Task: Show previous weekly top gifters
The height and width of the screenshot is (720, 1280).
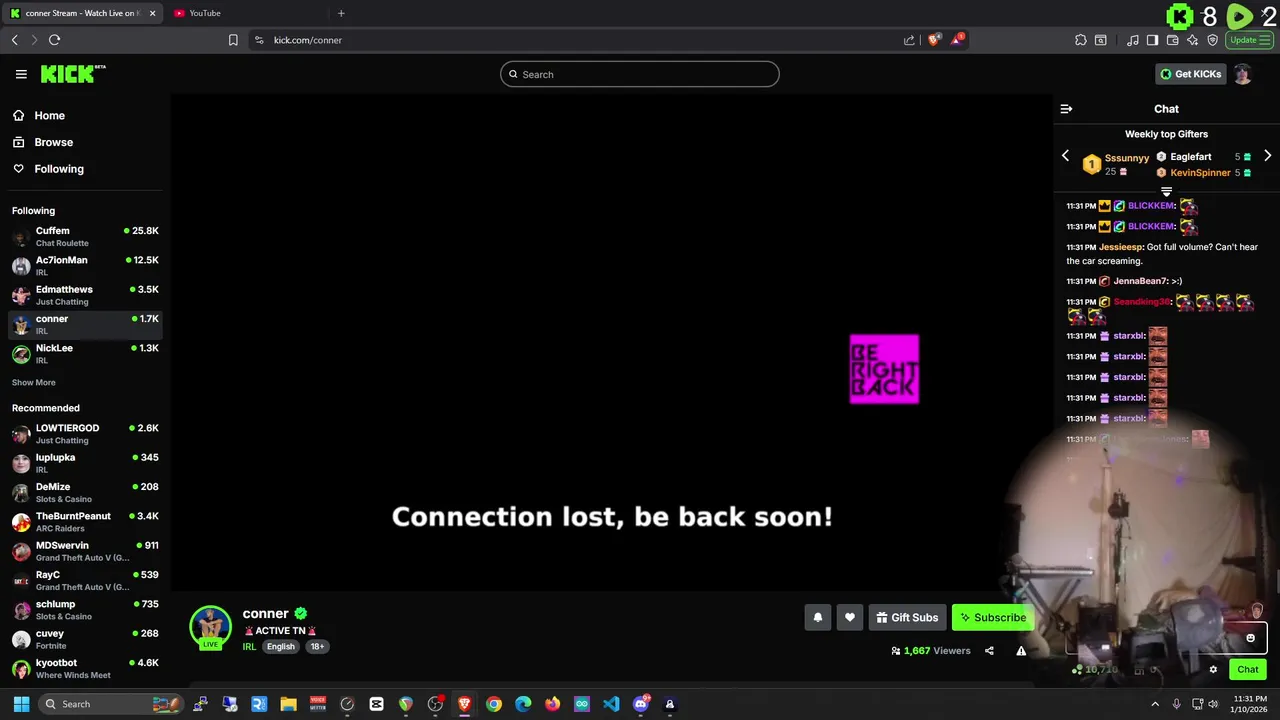Action: point(1065,156)
